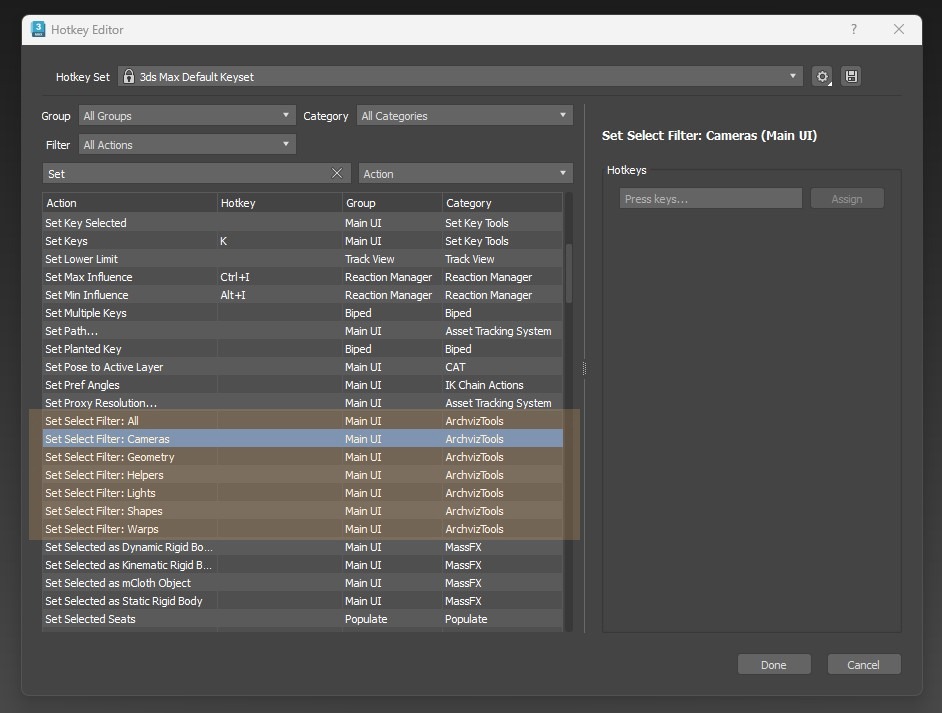Sort the list by the Hotkey column header
The height and width of the screenshot is (713, 942).
279,203
